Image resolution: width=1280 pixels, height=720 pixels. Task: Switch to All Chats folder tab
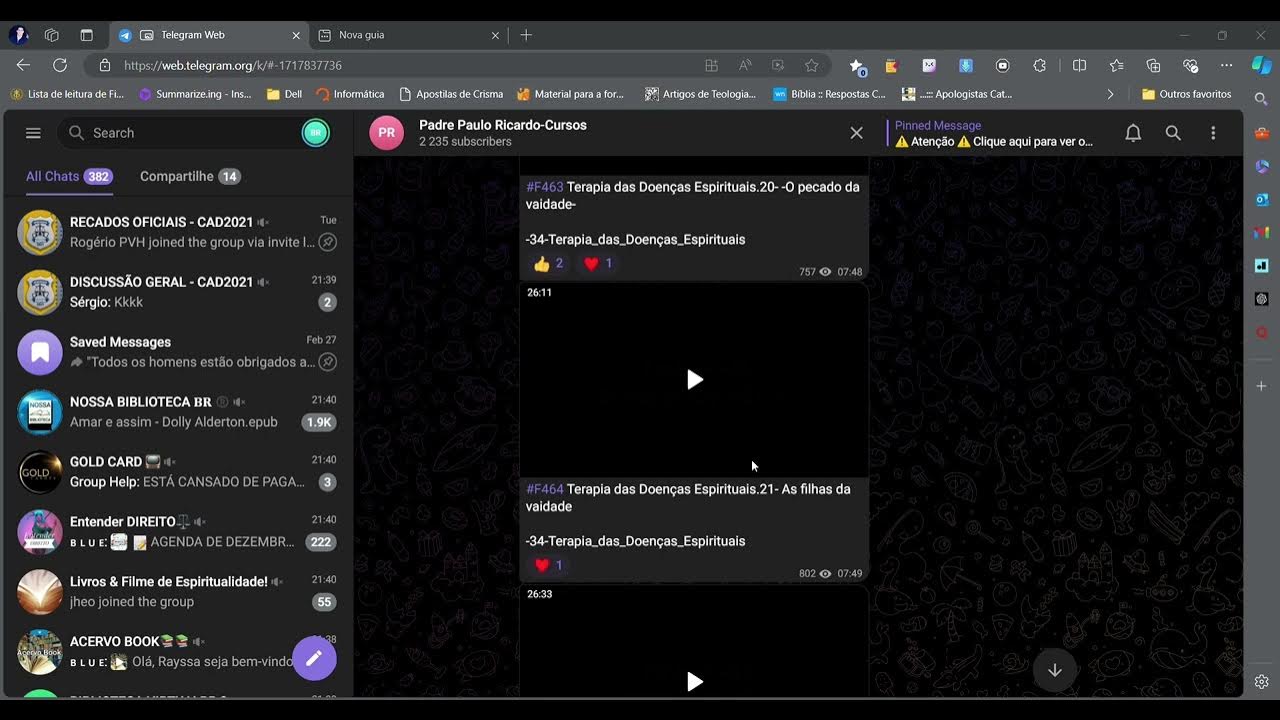click(68, 176)
